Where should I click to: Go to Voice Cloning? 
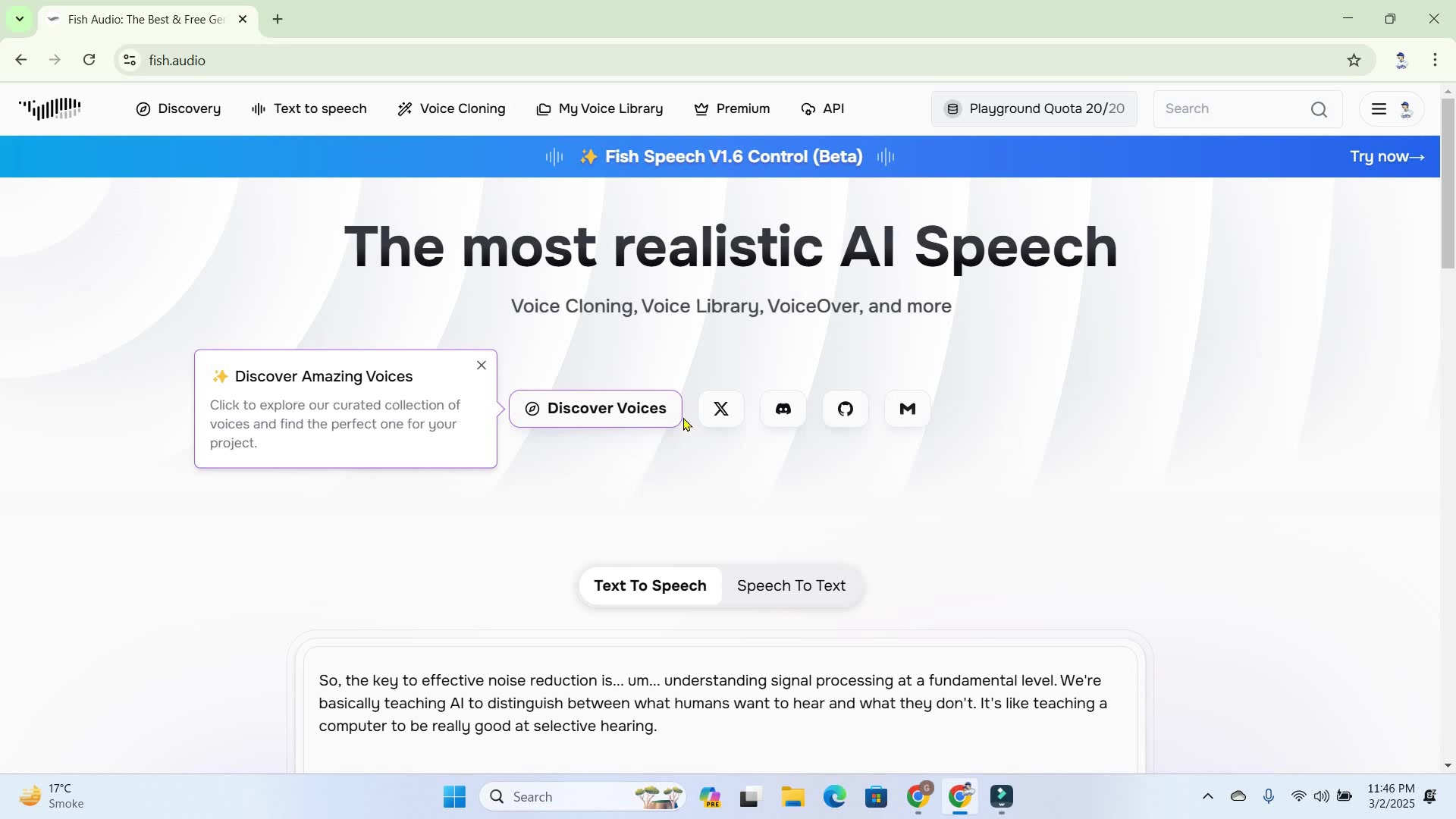pos(451,109)
